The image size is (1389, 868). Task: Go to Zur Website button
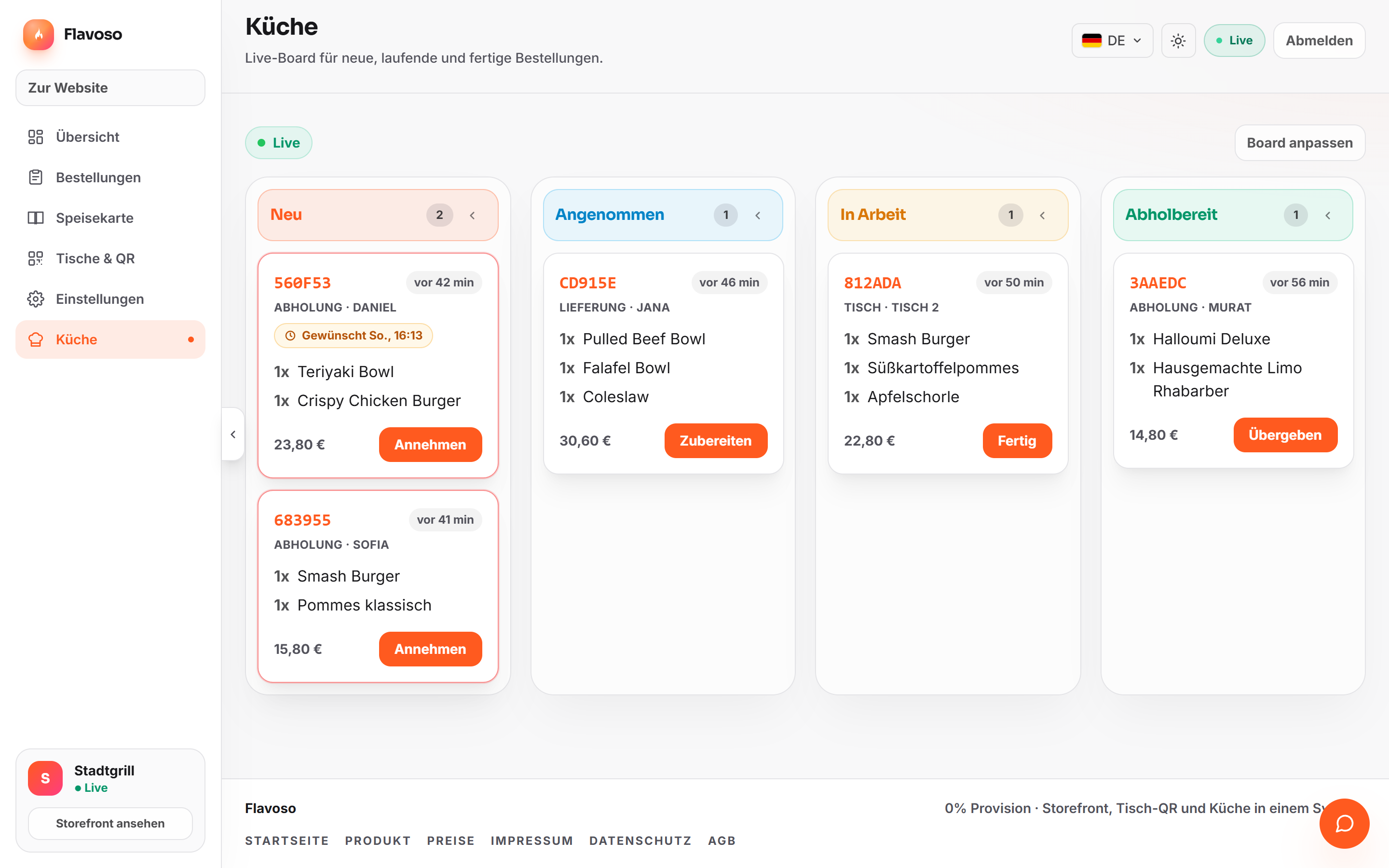click(x=110, y=88)
